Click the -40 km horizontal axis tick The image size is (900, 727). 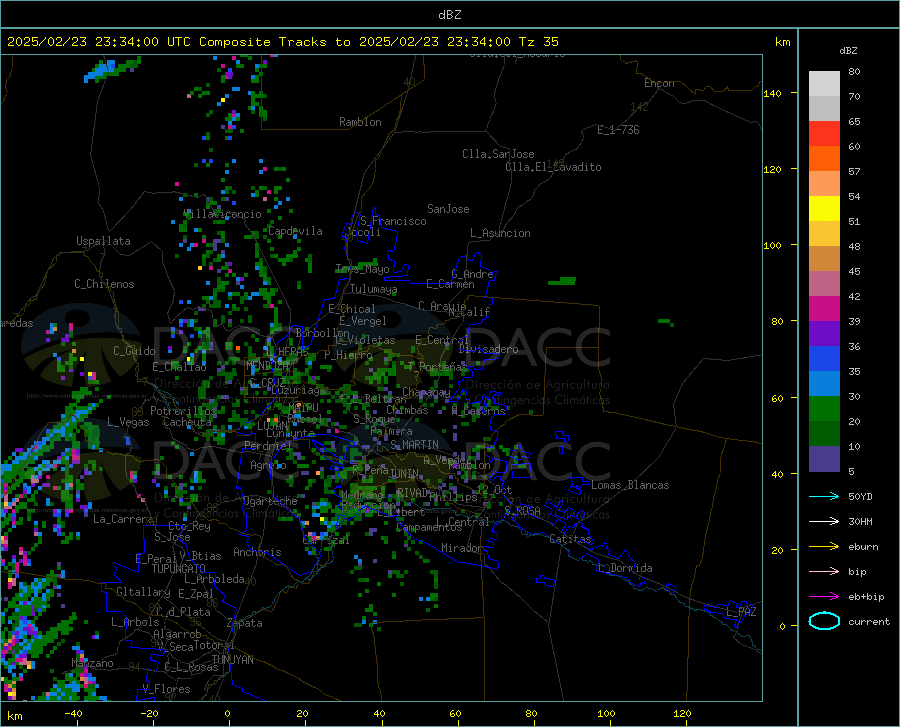click(x=73, y=714)
